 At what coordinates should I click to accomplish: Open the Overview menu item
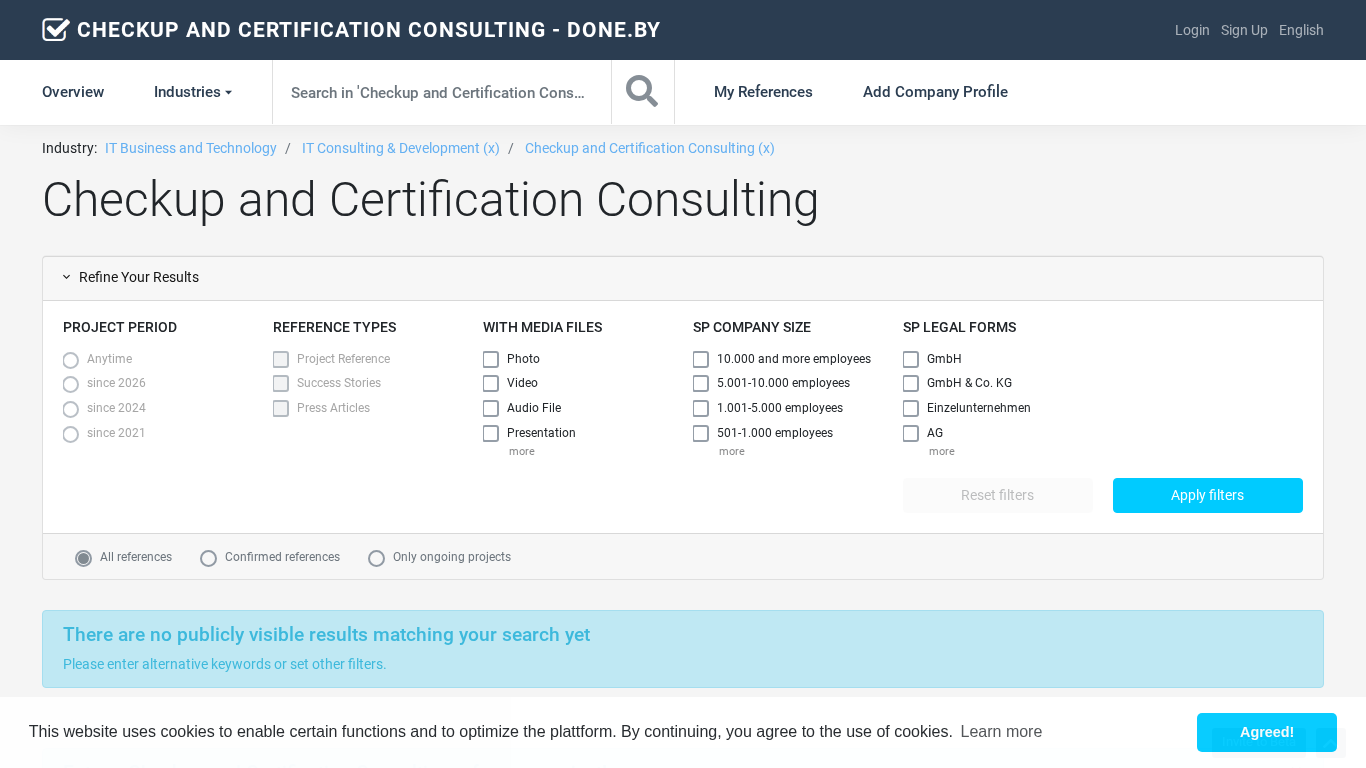tap(73, 92)
